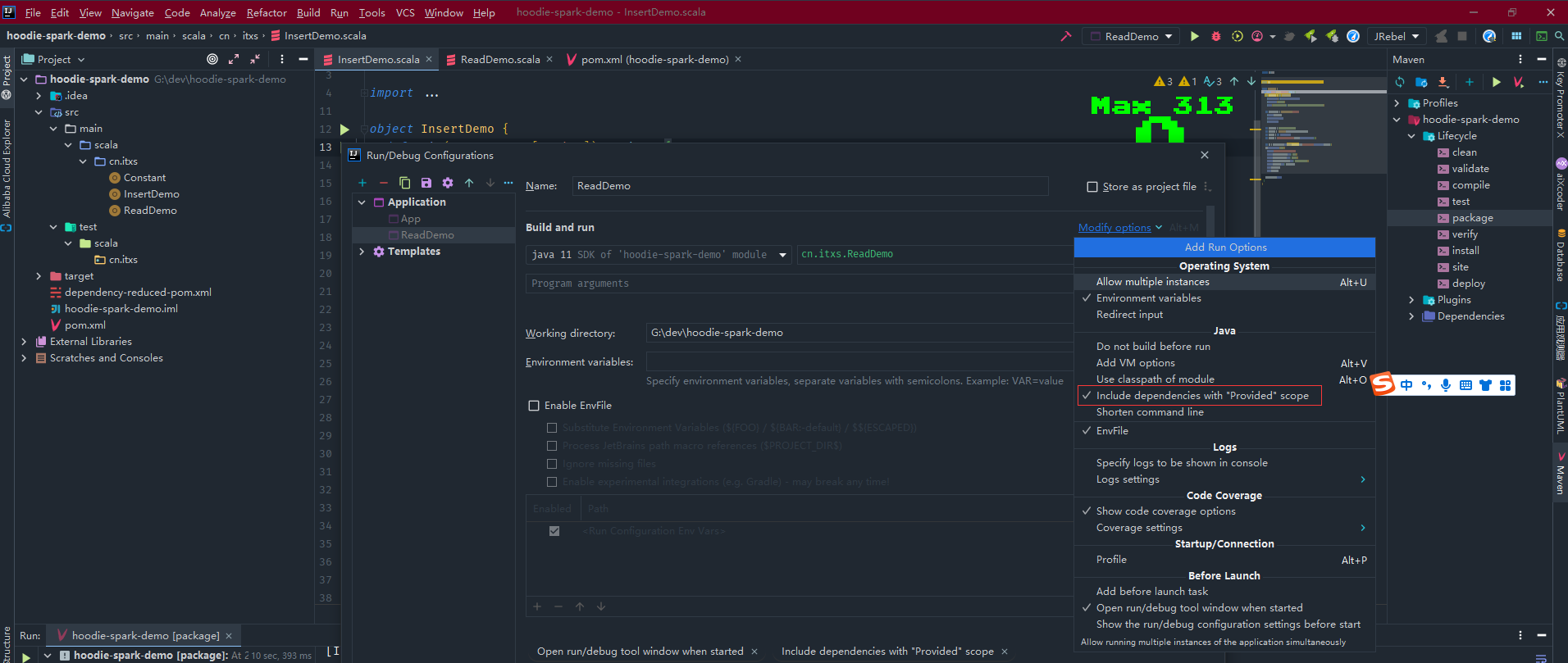The height and width of the screenshot is (663, 1568).
Task: Tick the Store as project file checkbox
Action: pos(1092,187)
